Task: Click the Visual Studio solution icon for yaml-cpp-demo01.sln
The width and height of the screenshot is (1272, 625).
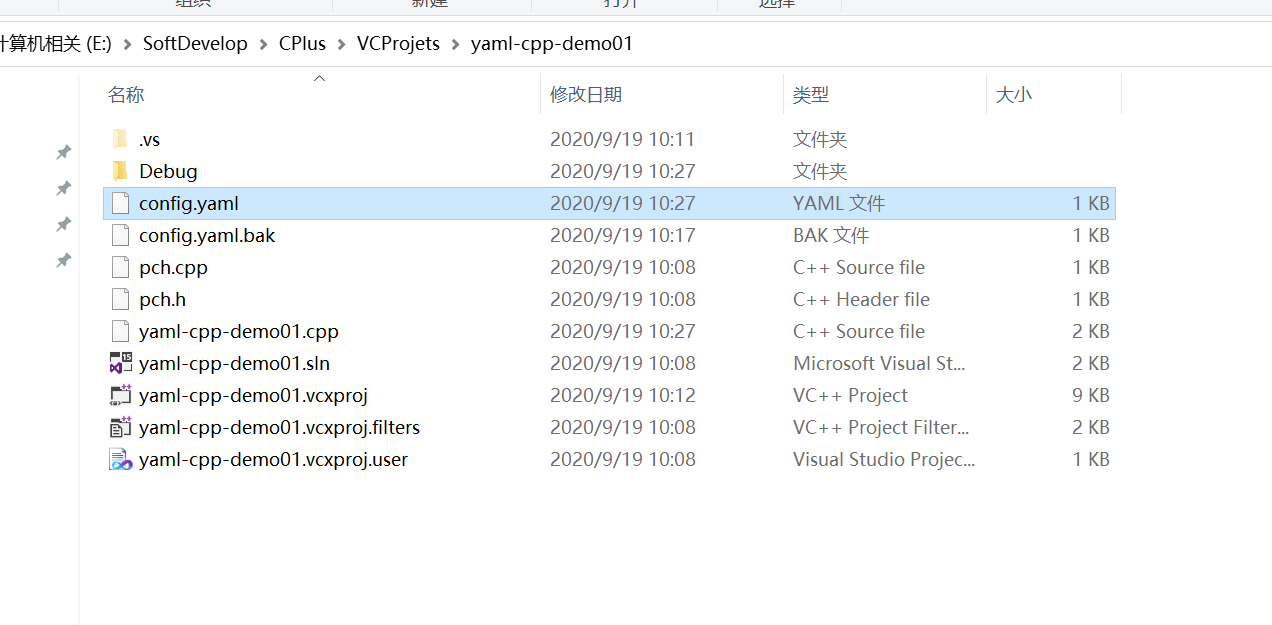Action: 120,363
